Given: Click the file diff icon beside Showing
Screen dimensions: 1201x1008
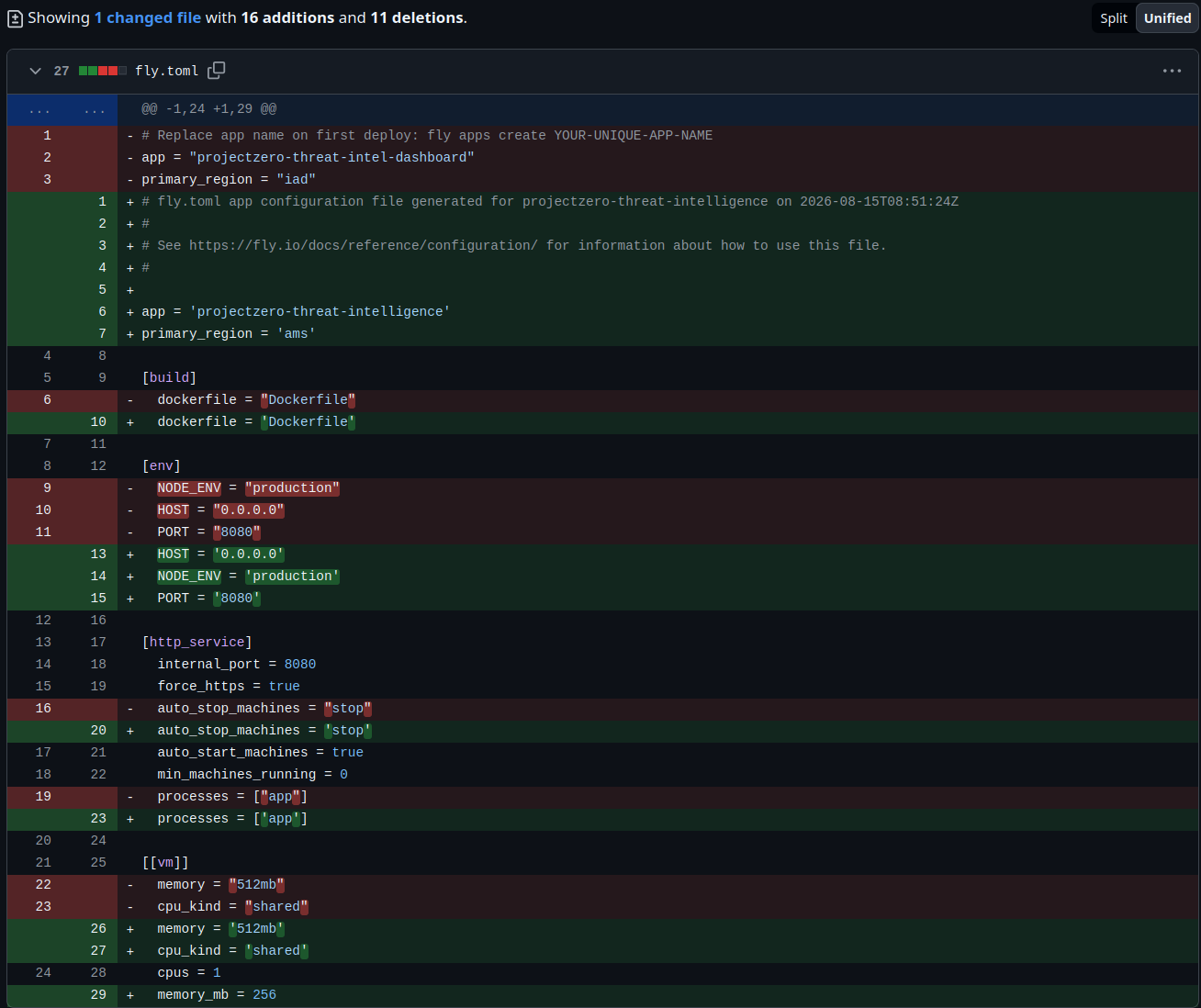Looking at the screenshot, I should (x=15, y=18).
